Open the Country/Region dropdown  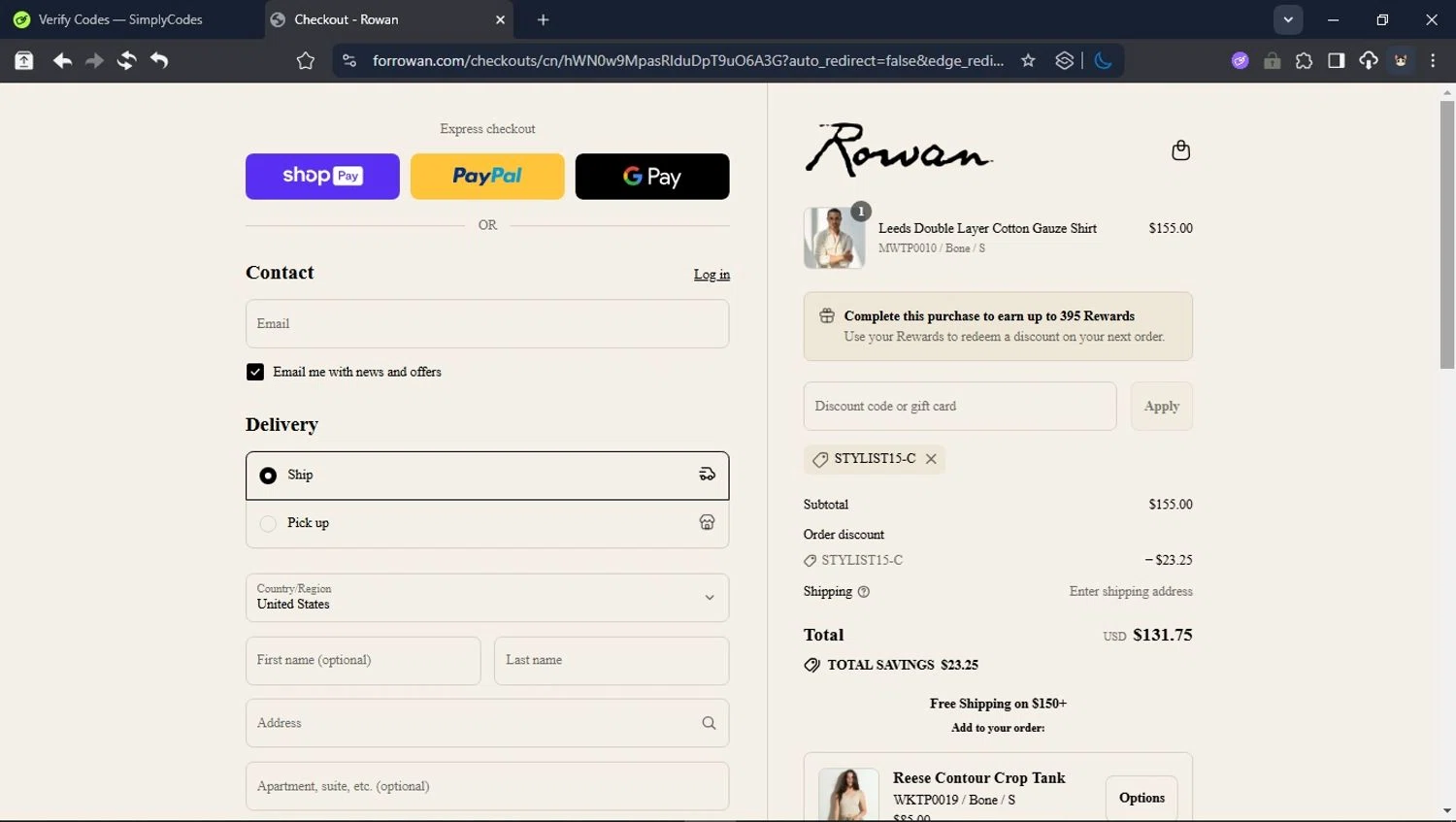coord(487,598)
